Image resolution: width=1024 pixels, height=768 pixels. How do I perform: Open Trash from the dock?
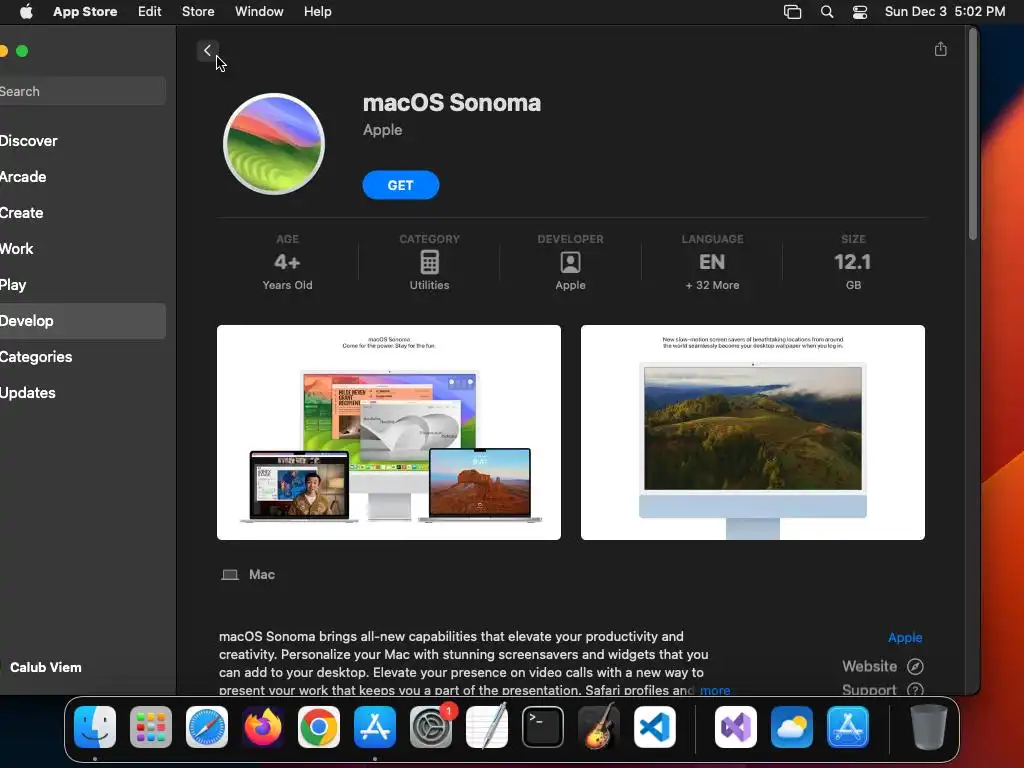(929, 727)
